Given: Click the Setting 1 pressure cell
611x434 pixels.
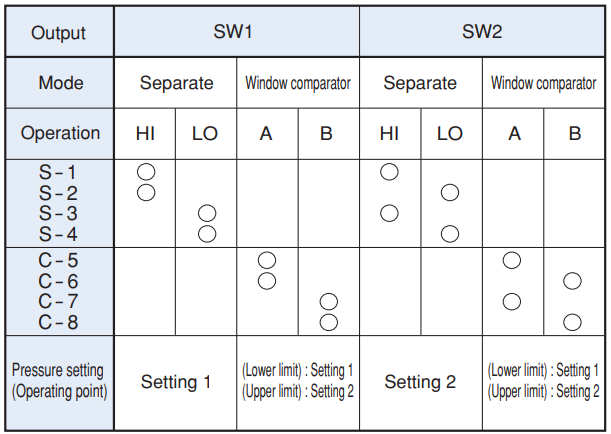Looking at the screenshot, I should 176,382.
